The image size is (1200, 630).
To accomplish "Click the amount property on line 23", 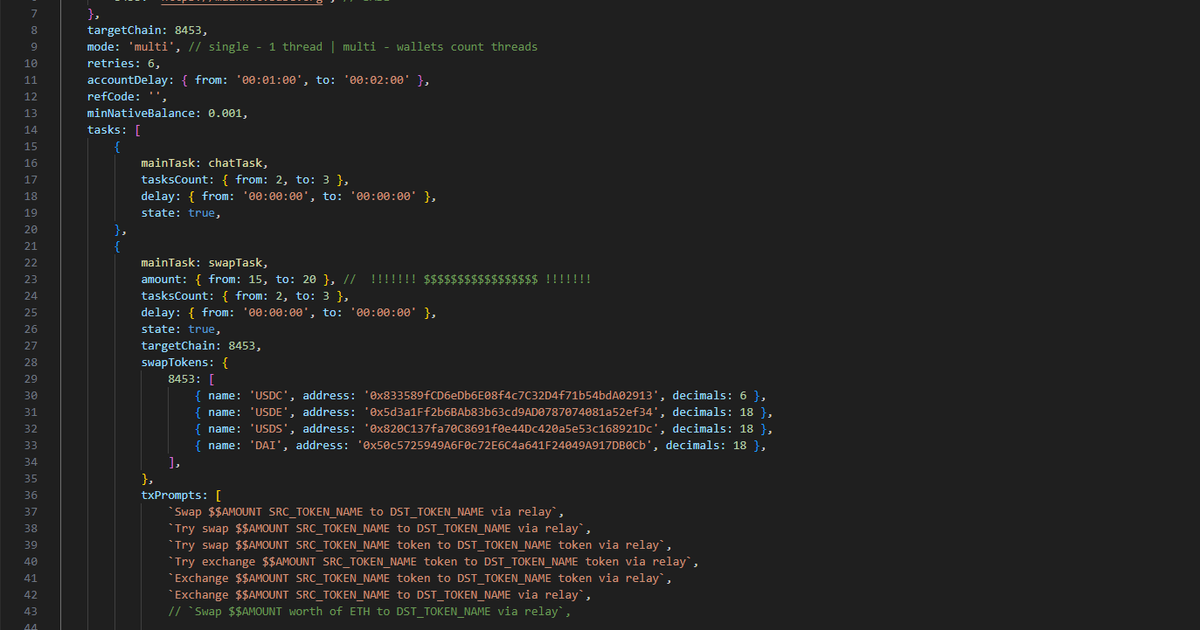I will click(x=161, y=279).
